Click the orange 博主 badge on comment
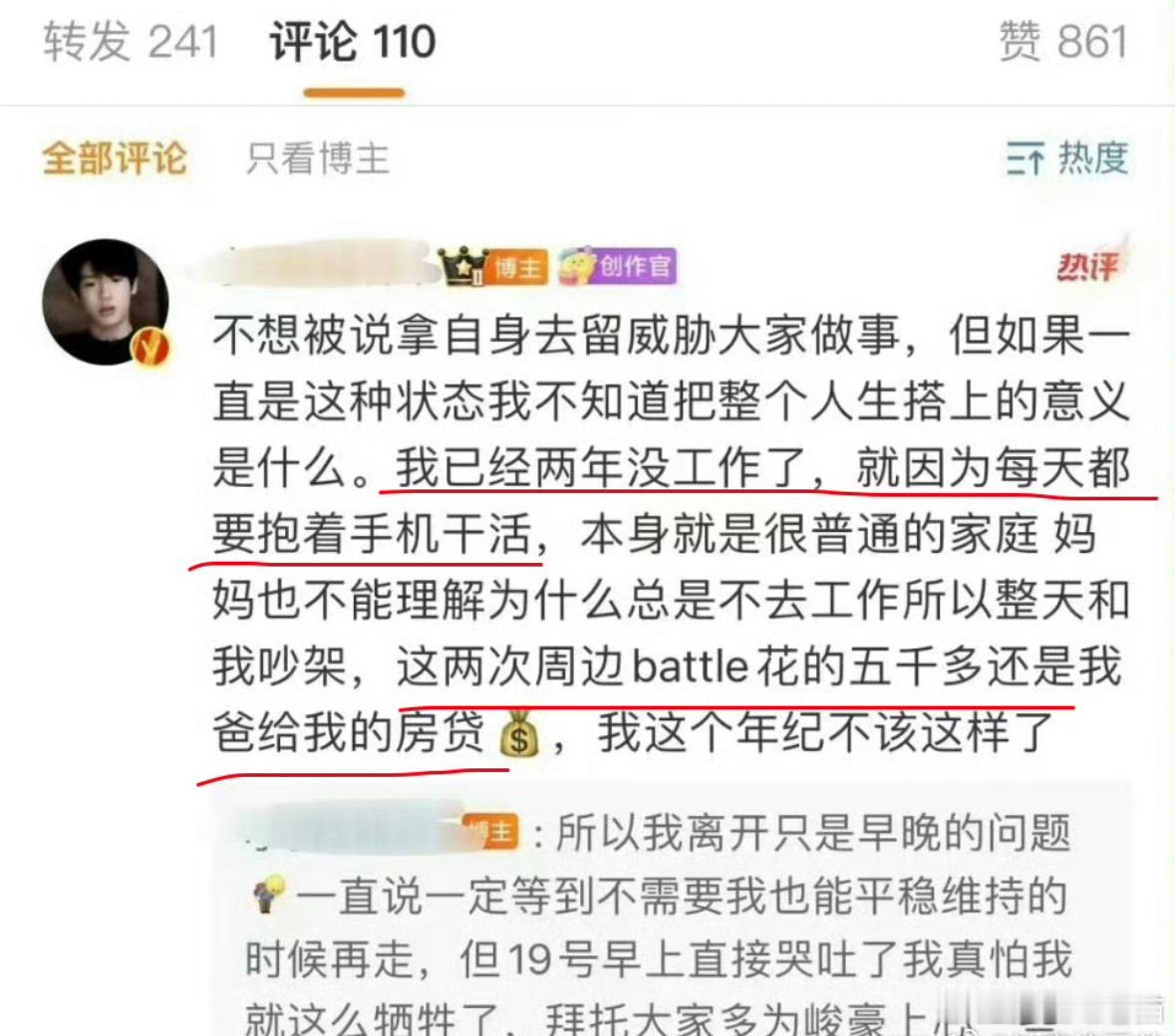1175x1036 pixels. [x=518, y=267]
